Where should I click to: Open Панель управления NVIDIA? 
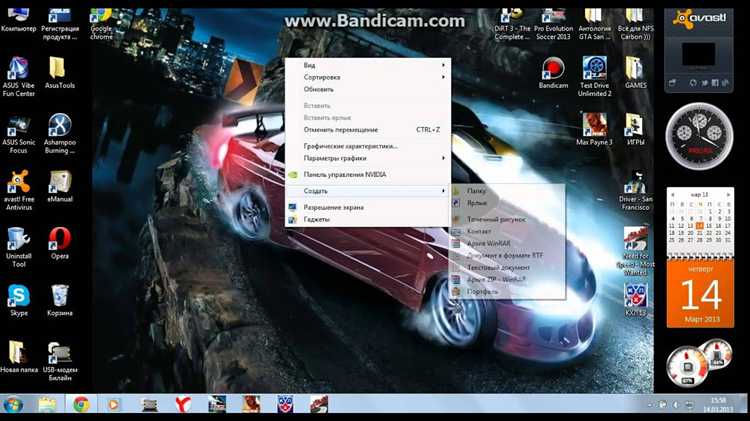[x=368, y=175]
